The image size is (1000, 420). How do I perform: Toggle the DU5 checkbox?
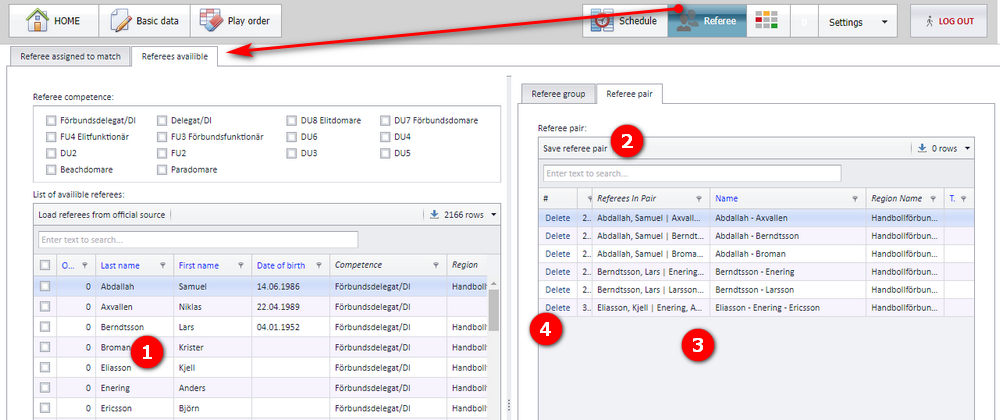click(385, 153)
